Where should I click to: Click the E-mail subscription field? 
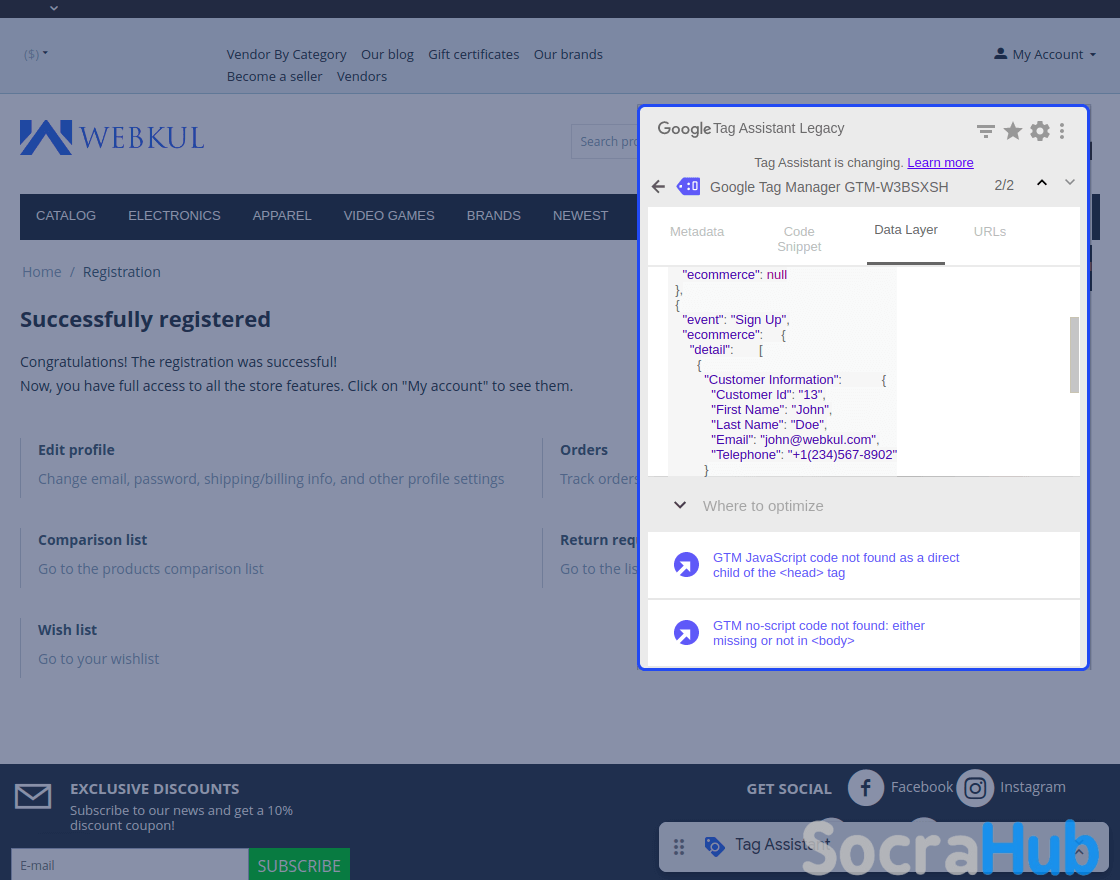130,865
